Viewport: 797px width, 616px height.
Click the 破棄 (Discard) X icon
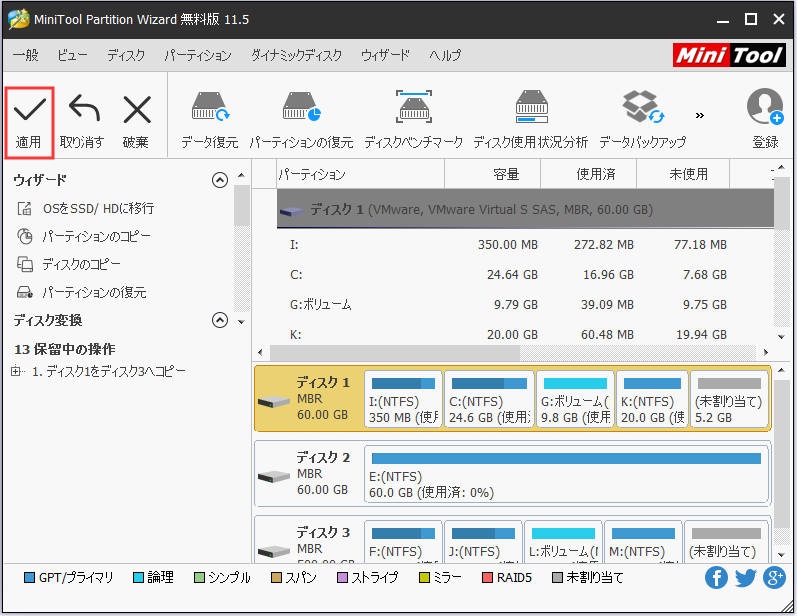137,110
